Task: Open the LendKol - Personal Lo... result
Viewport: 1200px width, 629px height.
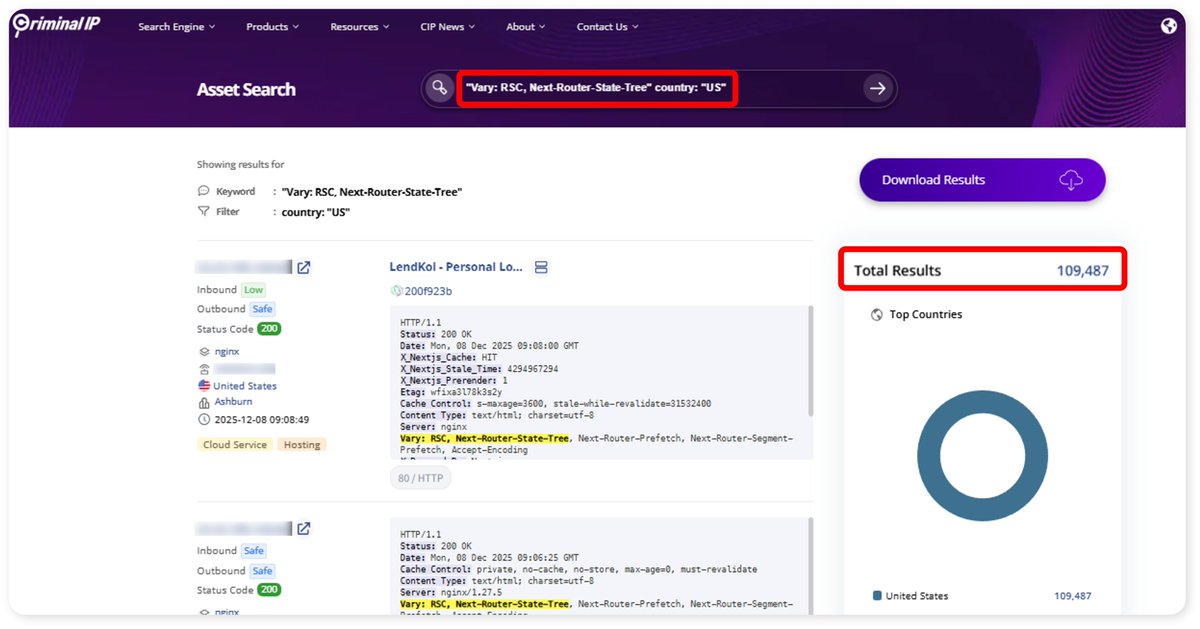Action: click(x=456, y=267)
